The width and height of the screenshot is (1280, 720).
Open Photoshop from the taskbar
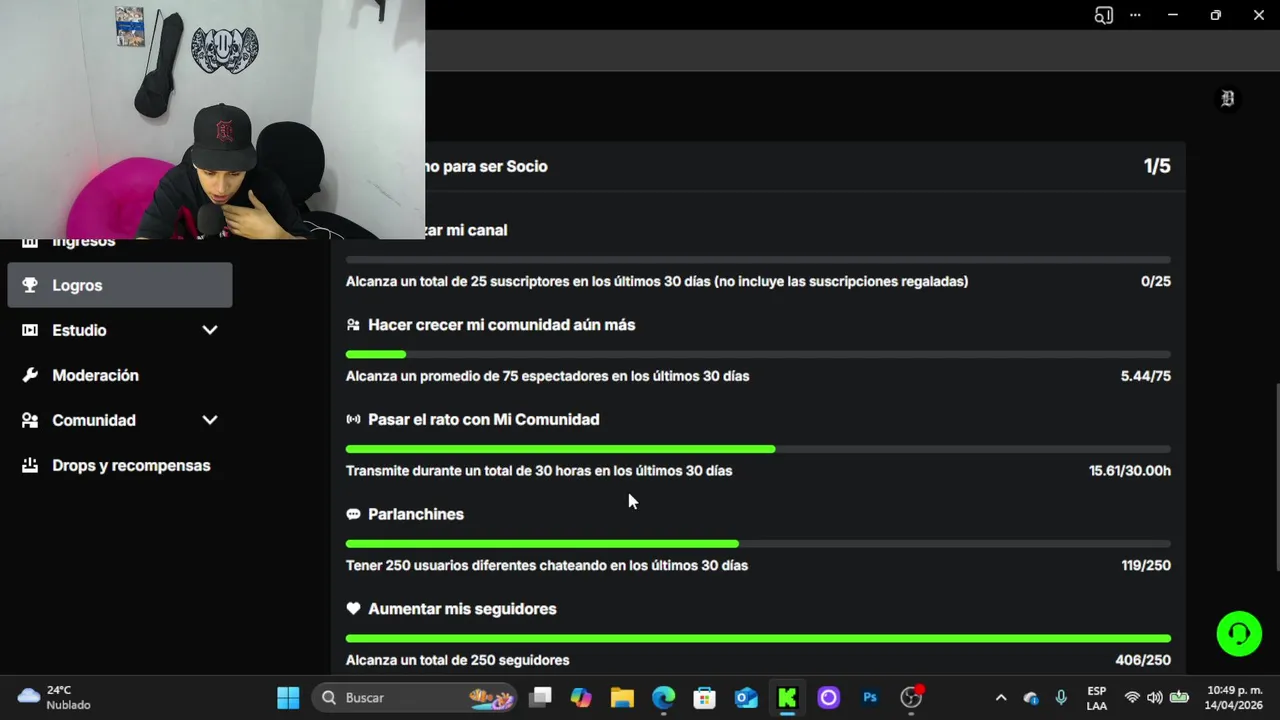pyautogui.click(x=870, y=697)
